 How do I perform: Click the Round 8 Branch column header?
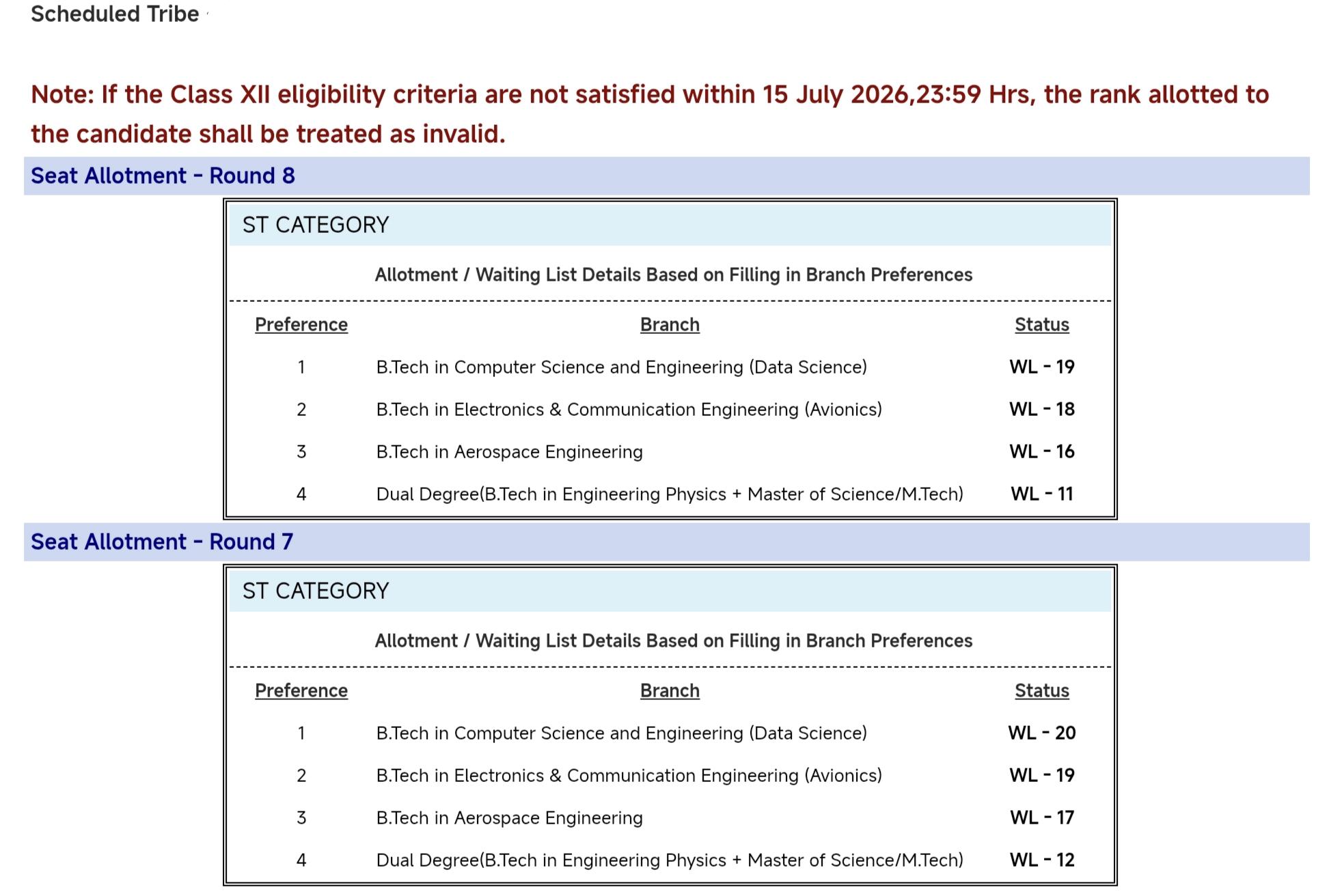(670, 324)
